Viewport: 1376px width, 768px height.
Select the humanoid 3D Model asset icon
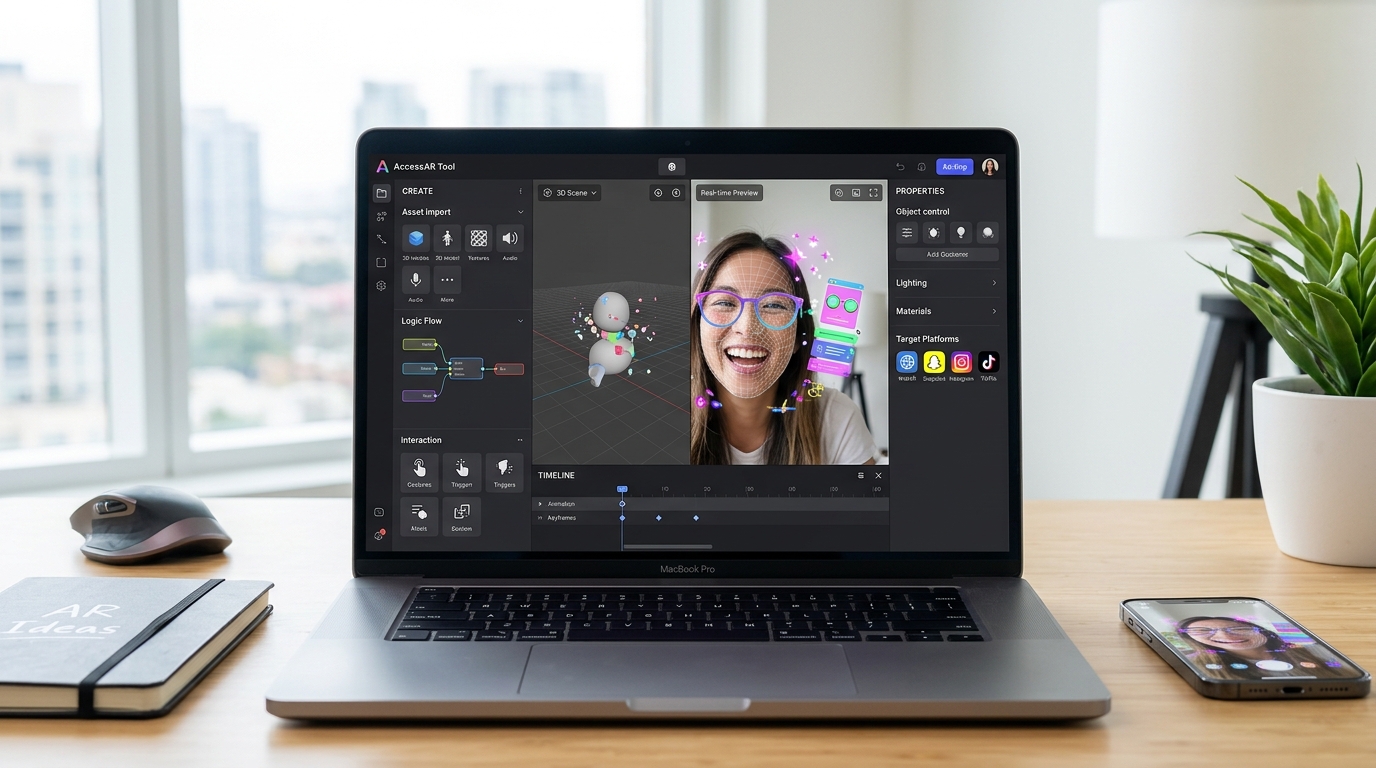pyautogui.click(x=447, y=238)
